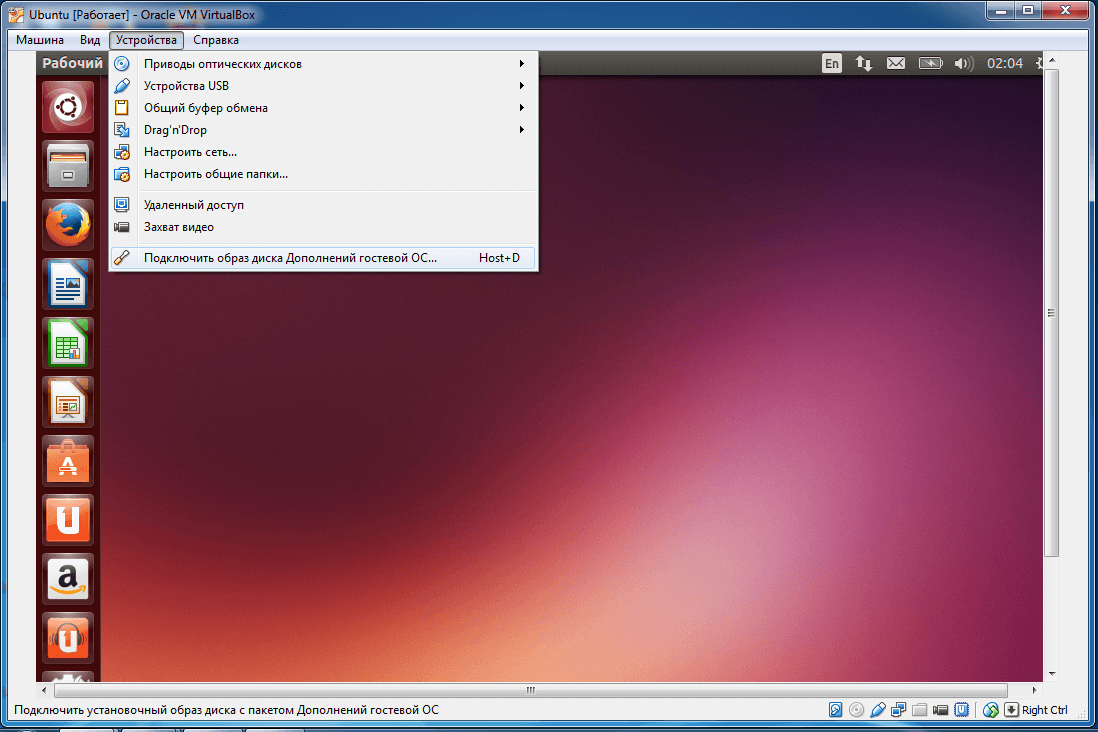Image resolution: width=1098 pixels, height=732 pixels.
Task: Open LibreOffice Writer from the launcher
Action: tap(68, 284)
